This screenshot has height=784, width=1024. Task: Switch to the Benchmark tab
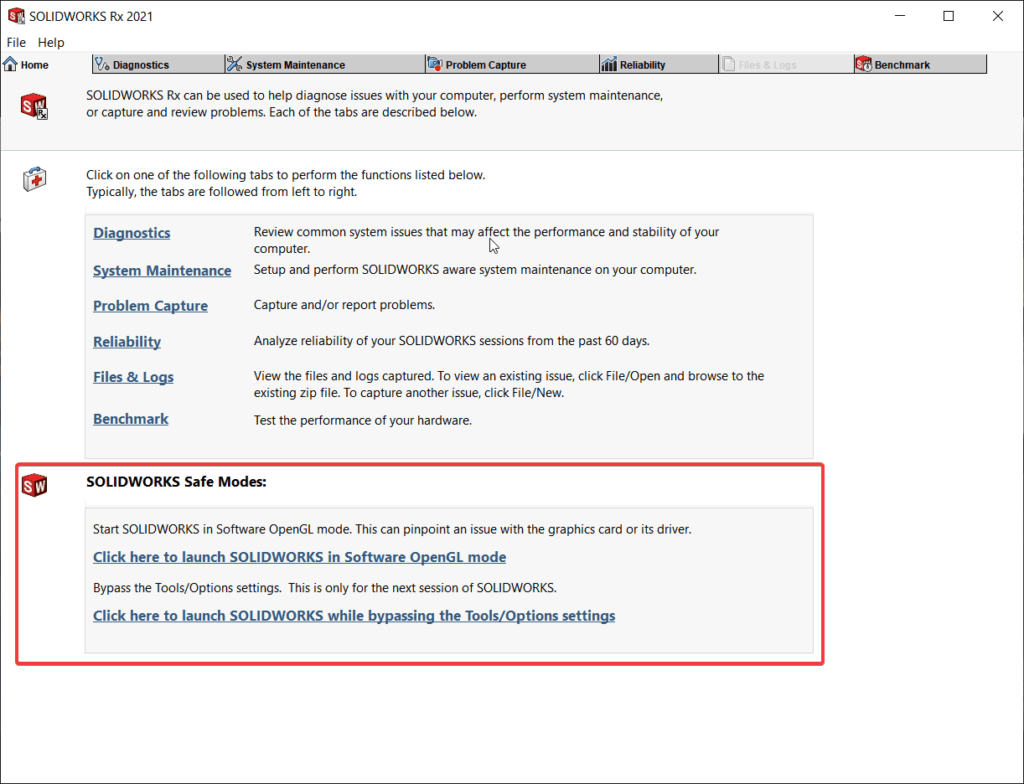(920, 64)
